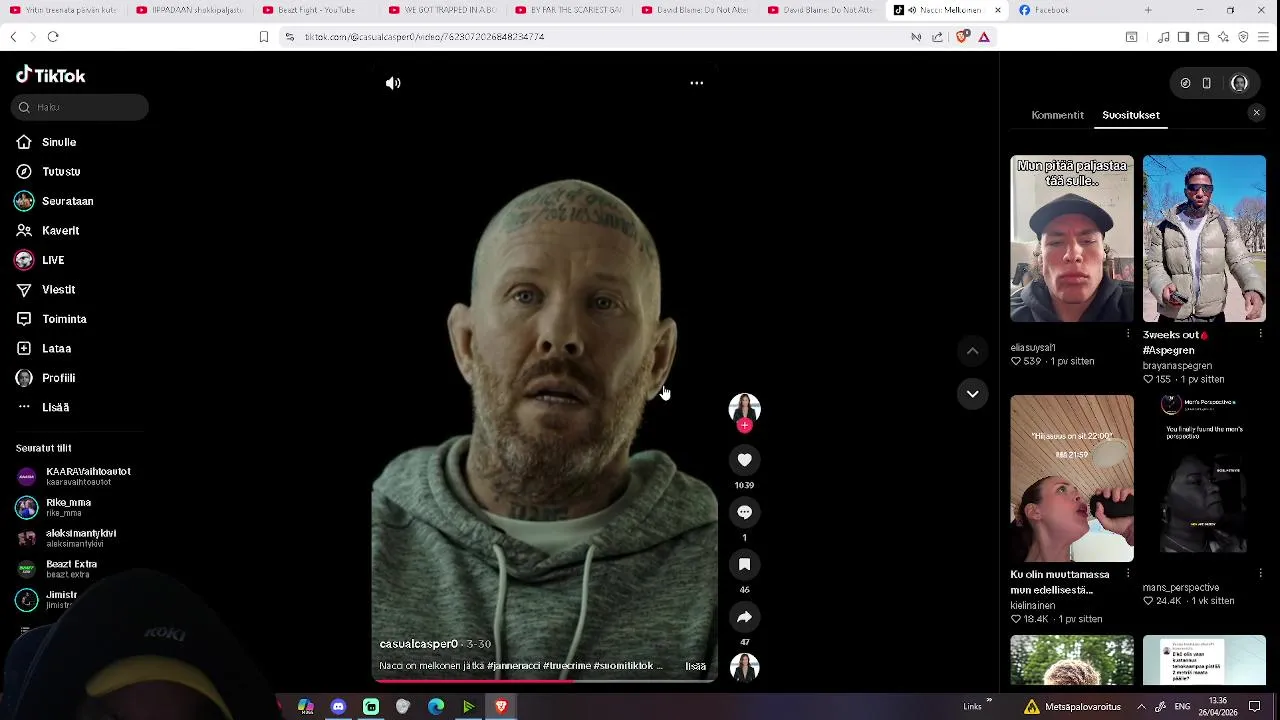Open comments via the speech bubble icon
The height and width of the screenshot is (720, 1280).
(744, 512)
